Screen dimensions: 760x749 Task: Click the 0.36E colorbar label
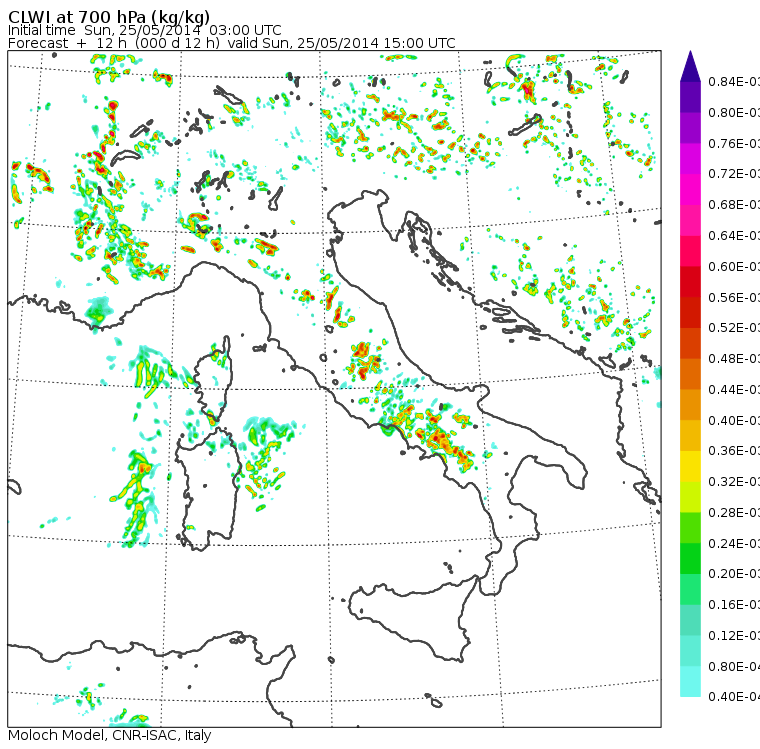(734, 451)
